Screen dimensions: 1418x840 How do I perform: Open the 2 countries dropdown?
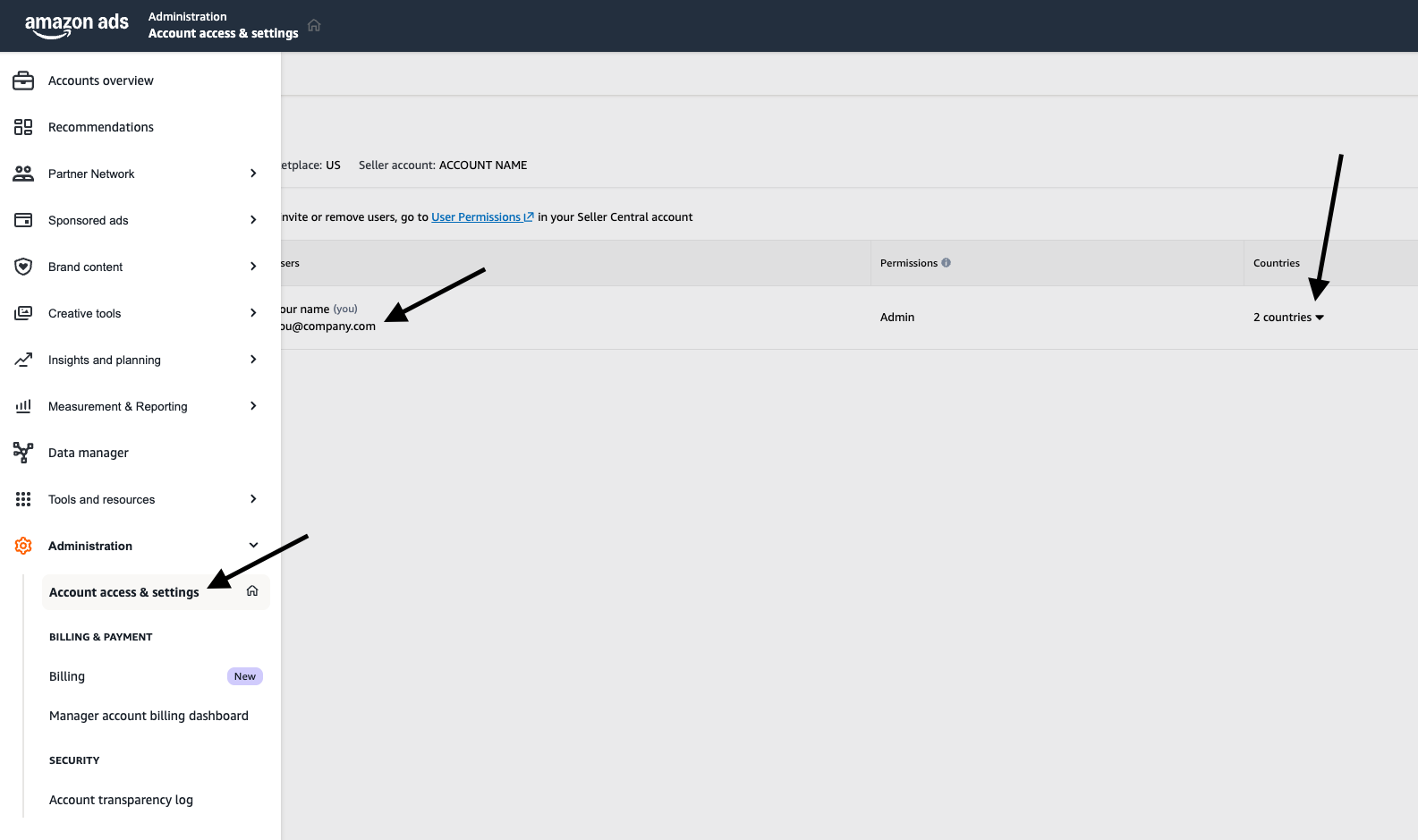coord(1288,318)
